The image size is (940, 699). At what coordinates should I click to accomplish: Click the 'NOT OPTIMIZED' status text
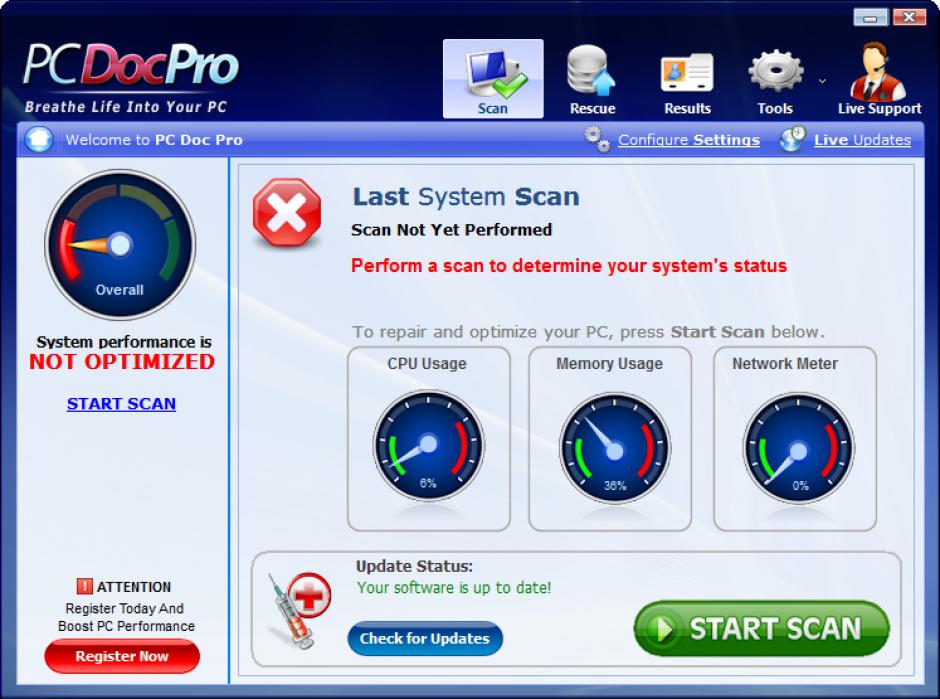[122, 361]
